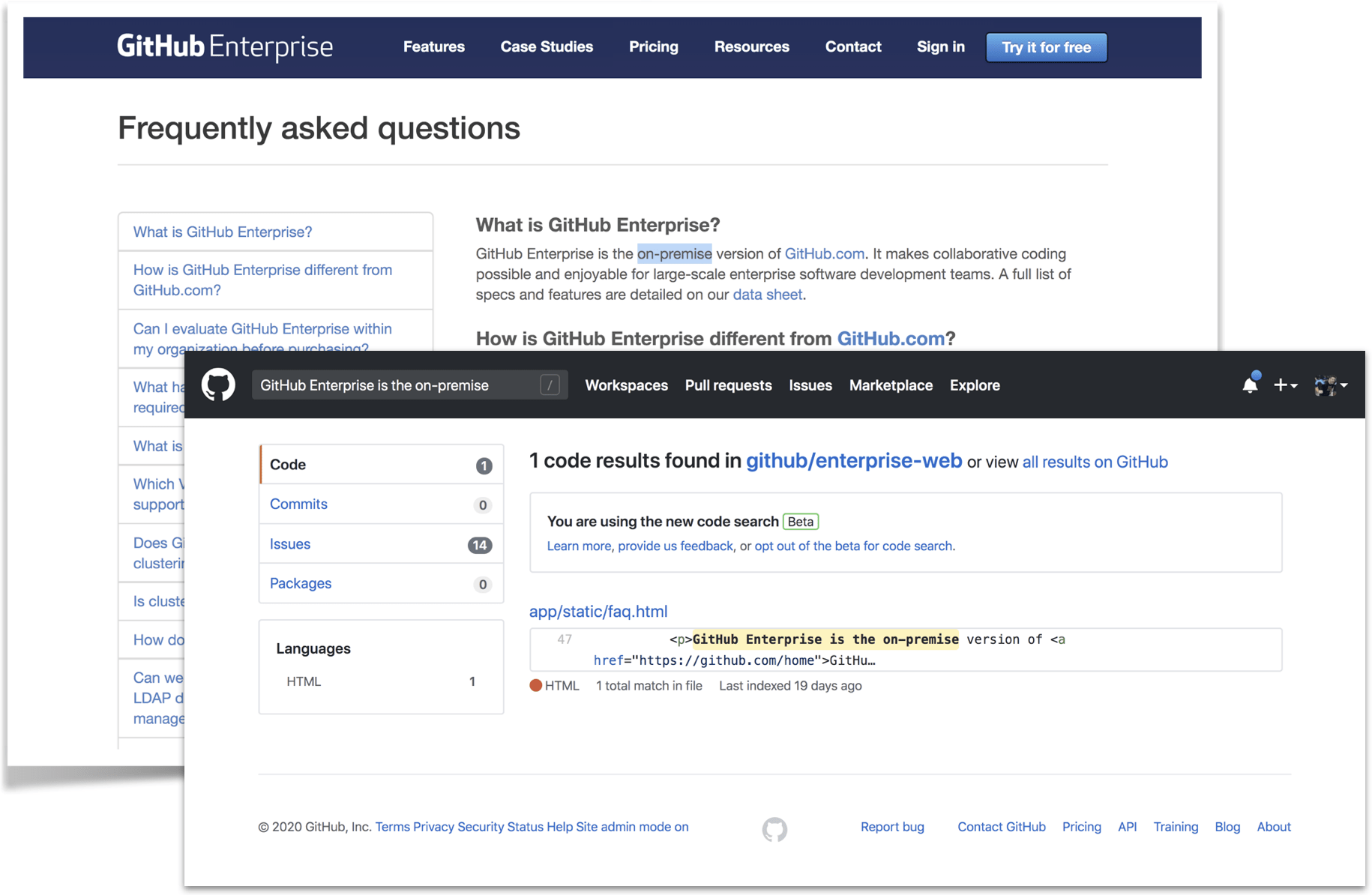Select the Commits search results tab

coord(382,504)
